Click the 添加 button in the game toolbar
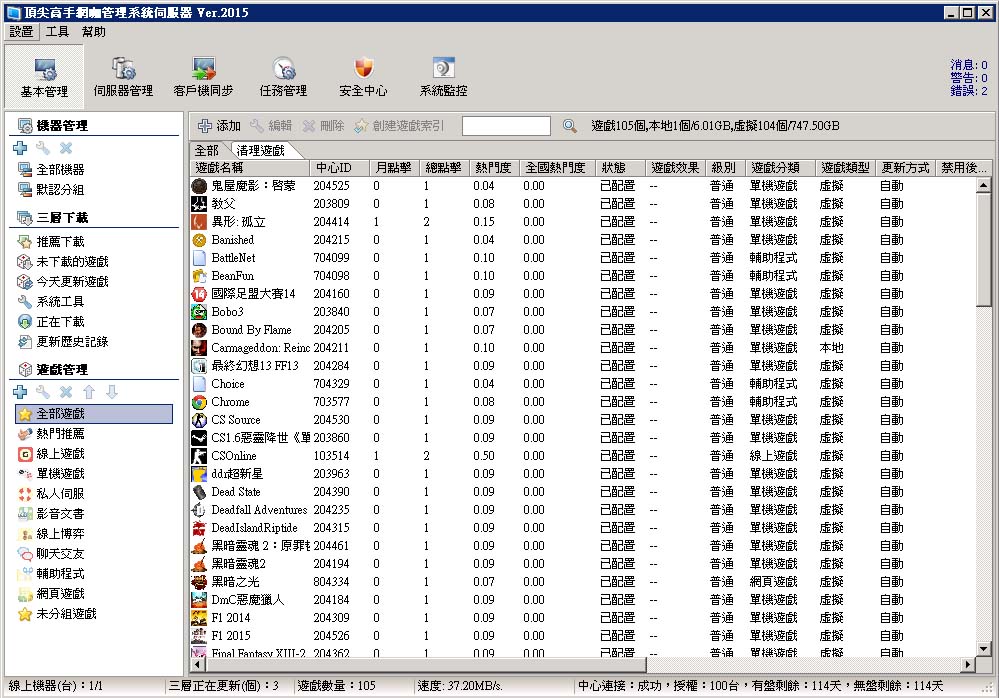This screenshot has width=999, height=698. point(220,126)
